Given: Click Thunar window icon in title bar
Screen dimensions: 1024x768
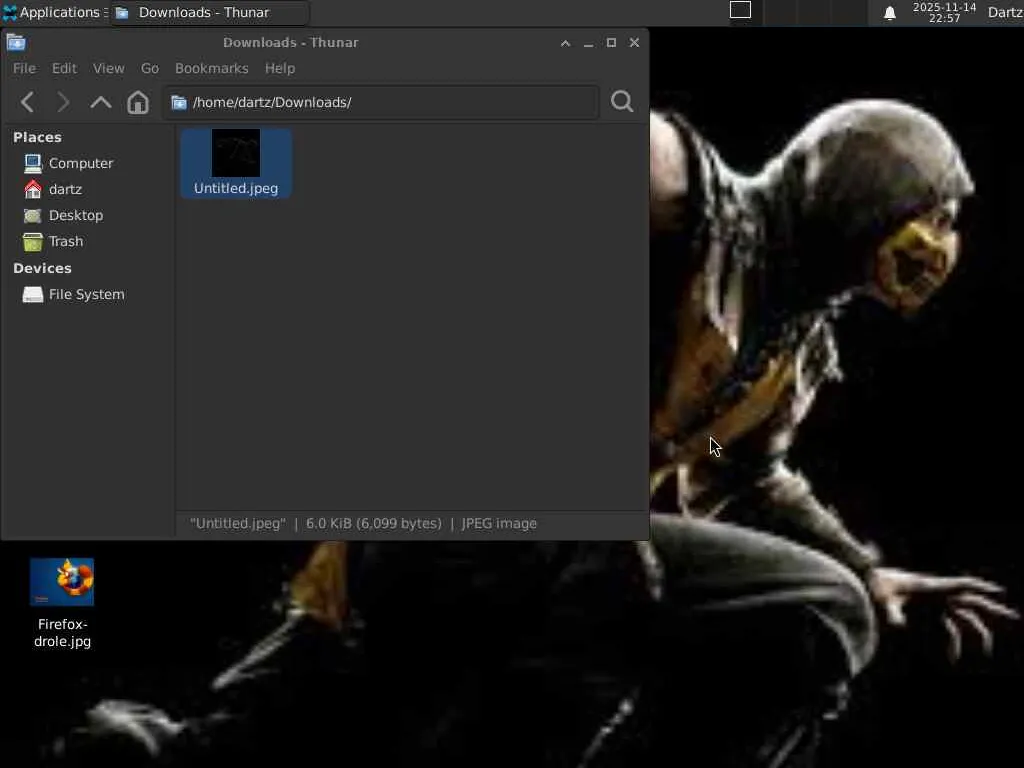Looking at the screenshot, I should 16,42.
